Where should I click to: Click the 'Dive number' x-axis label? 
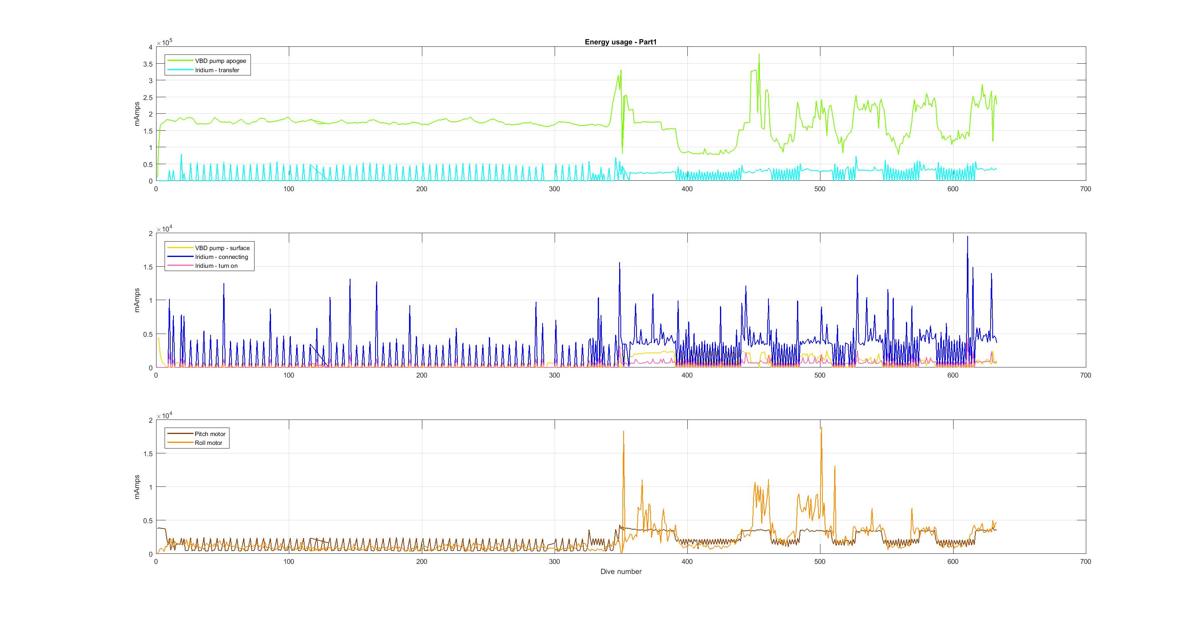point(621,572)
